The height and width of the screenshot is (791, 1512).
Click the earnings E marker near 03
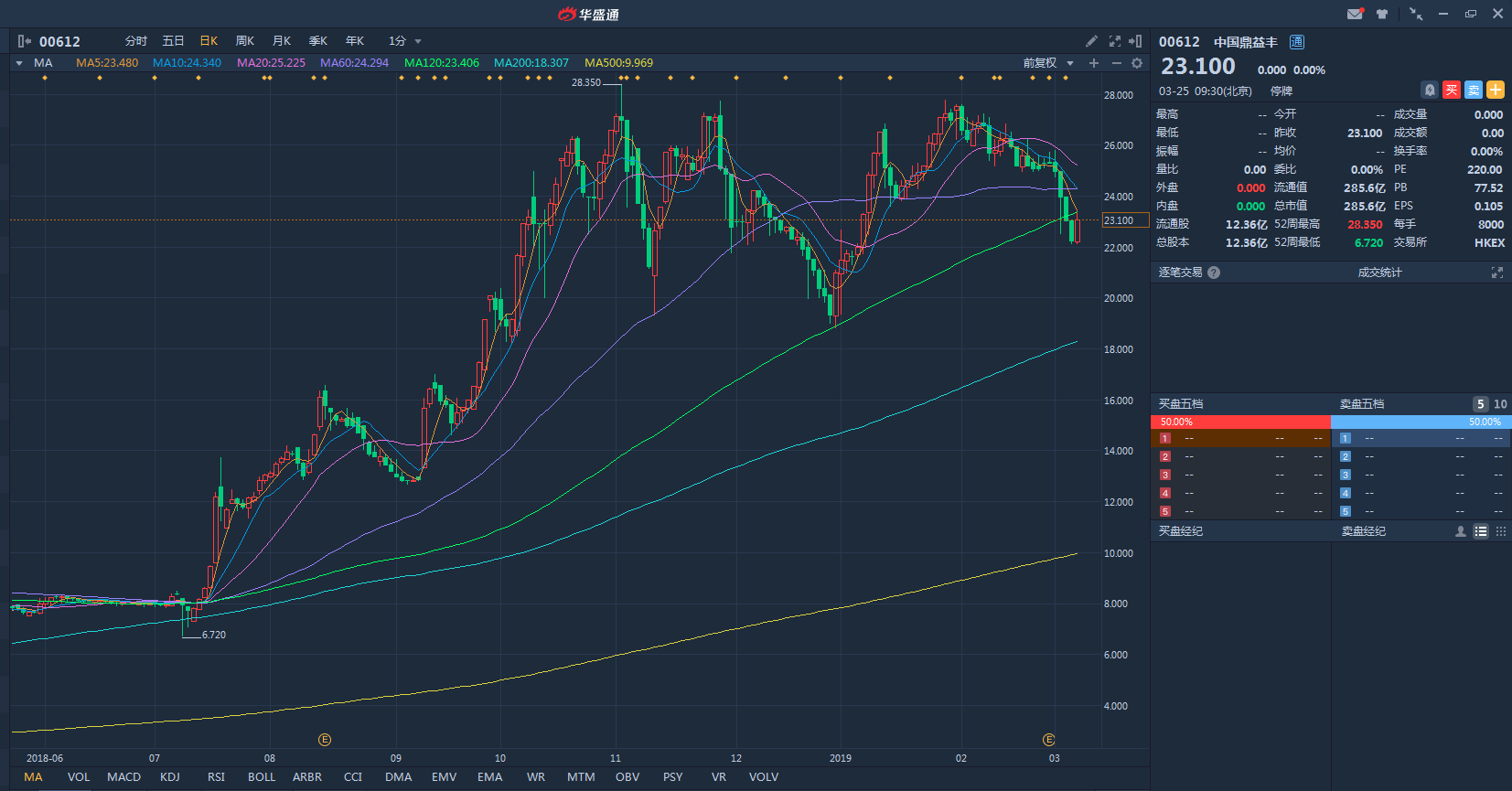coord(1049,740)
